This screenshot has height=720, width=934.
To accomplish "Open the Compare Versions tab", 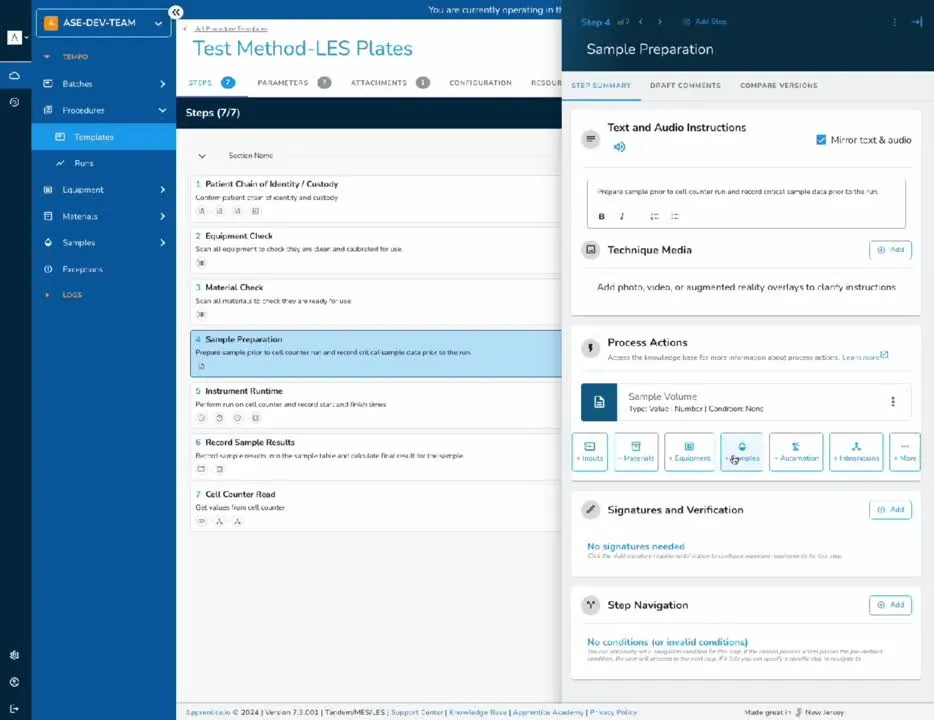I will point(779,86).
